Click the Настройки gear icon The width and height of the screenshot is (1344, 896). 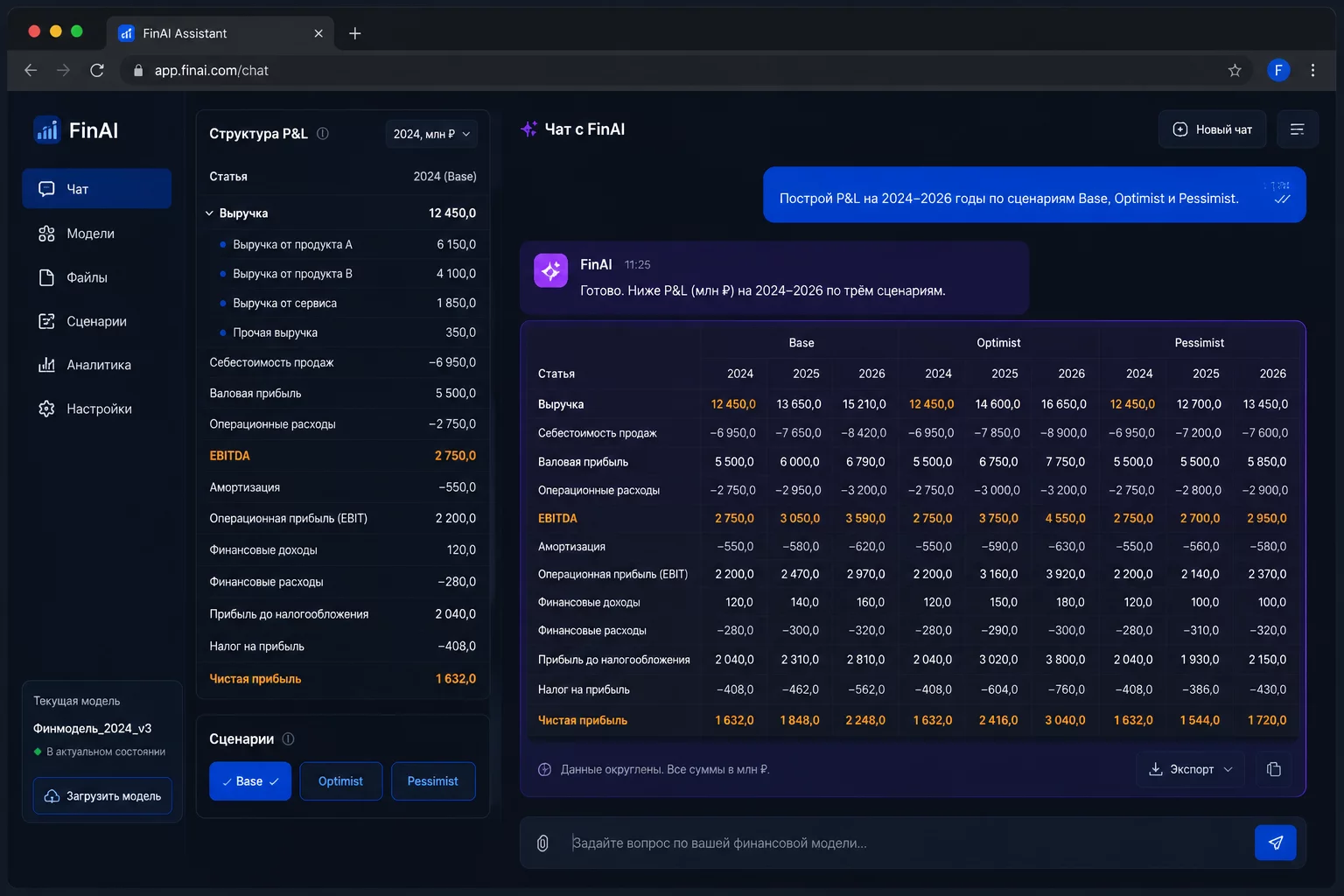46,409
